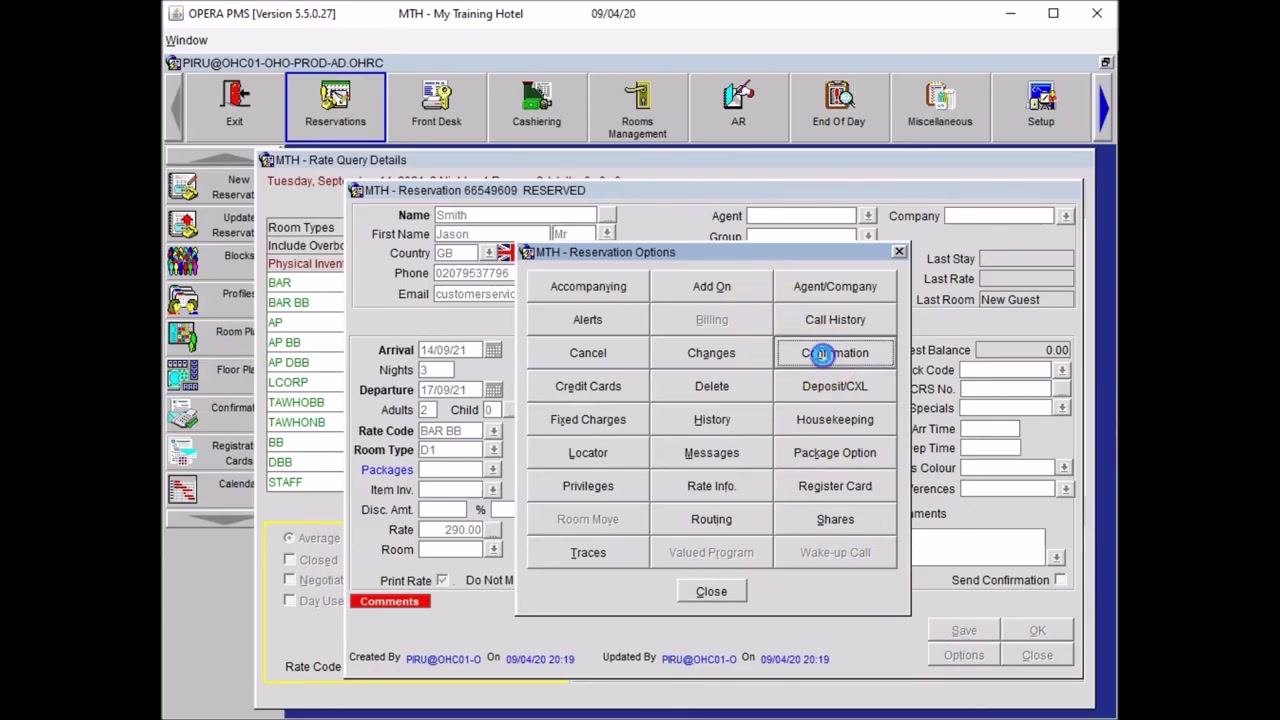1280x720 pixels.
Task: Click the Nights input field
Action: [x=438, y=370]
